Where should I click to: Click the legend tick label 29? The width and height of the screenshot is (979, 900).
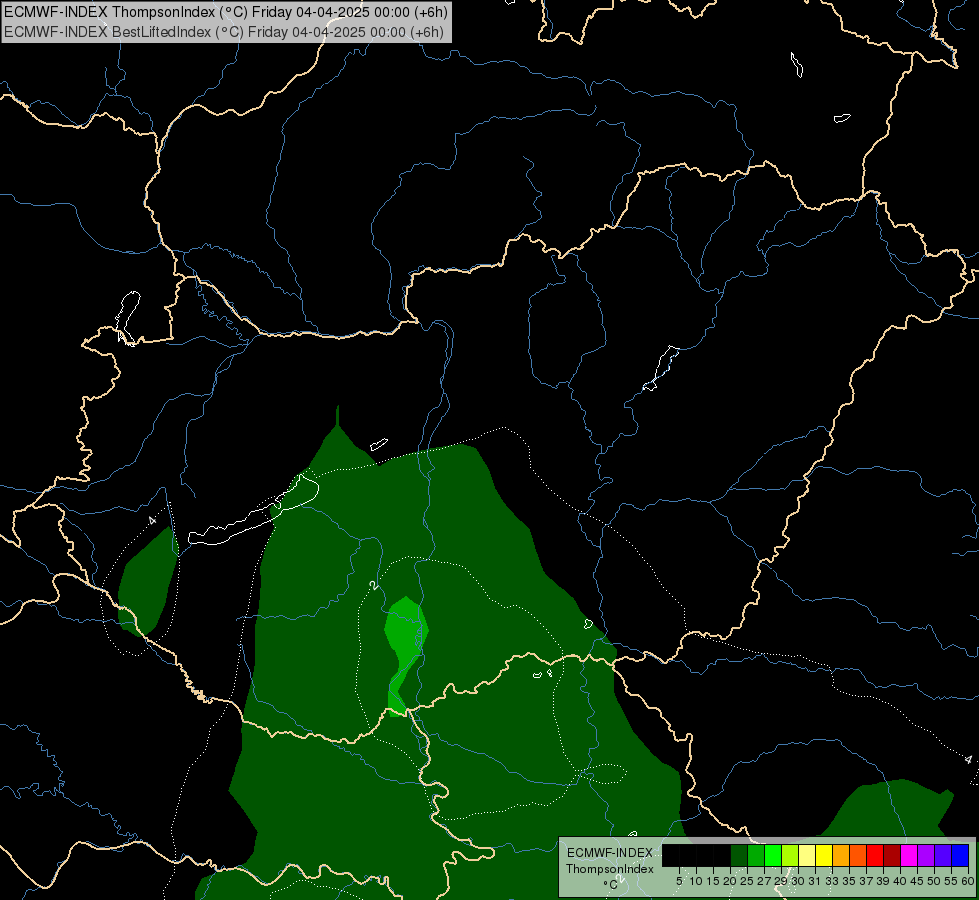(x=781, y=881)
